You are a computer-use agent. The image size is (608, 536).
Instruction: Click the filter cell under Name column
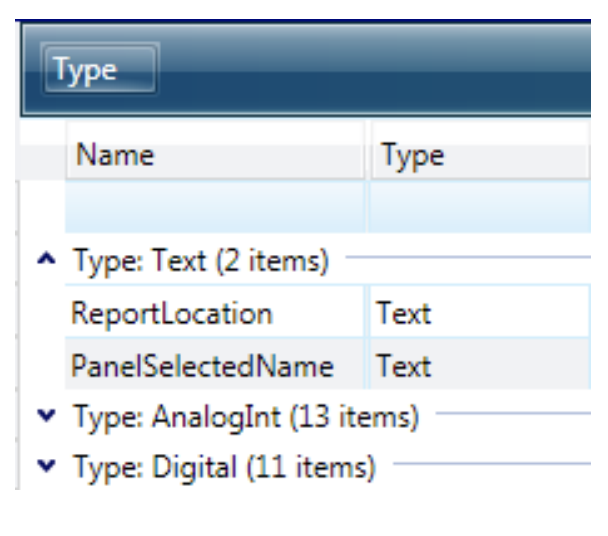point(216,207)
